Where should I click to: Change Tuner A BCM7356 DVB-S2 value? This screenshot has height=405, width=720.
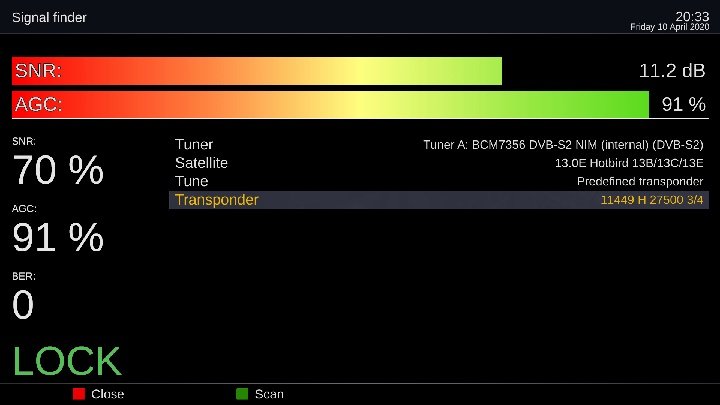pyautogui.click(x=563, y=145)
